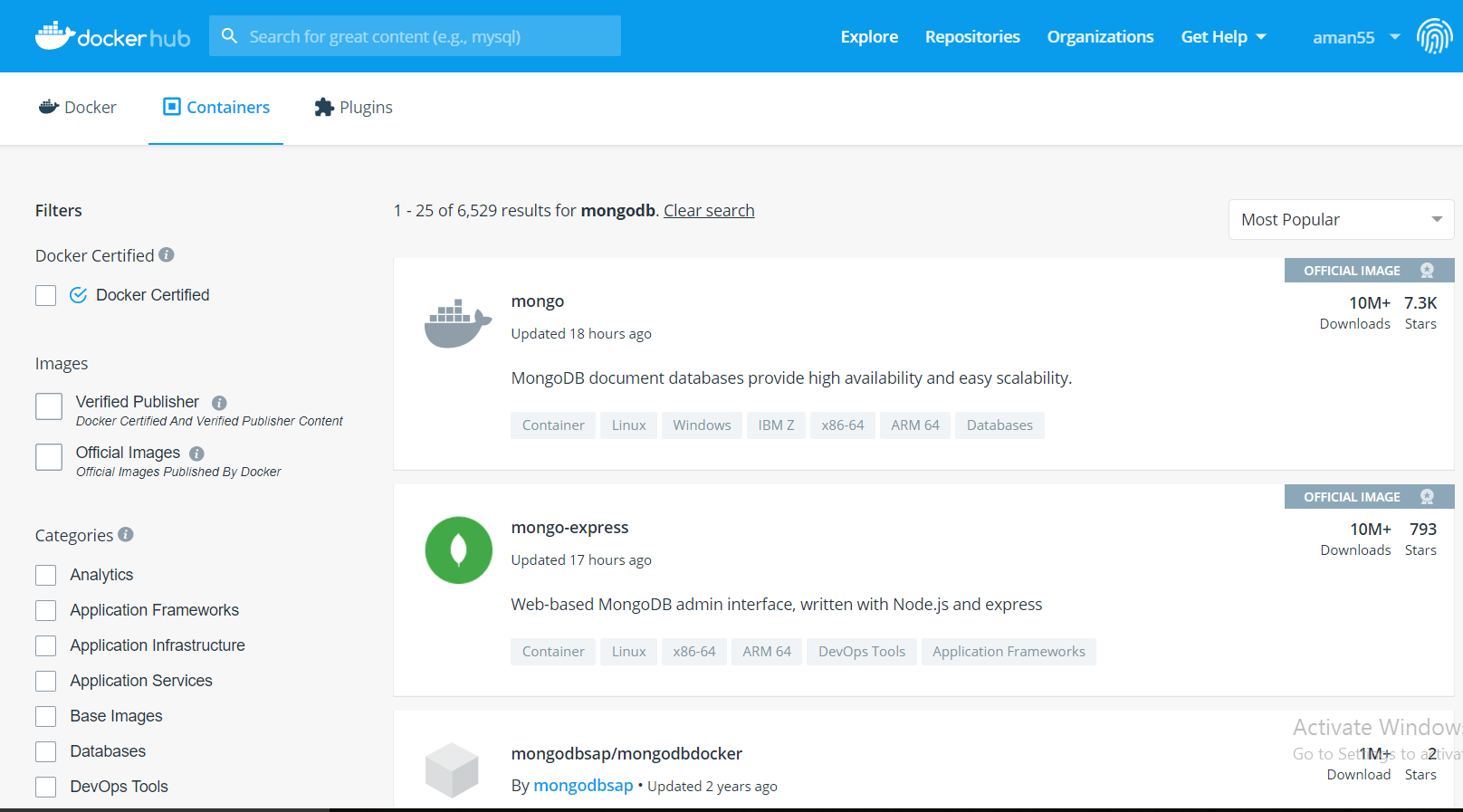Click the Linux tag on mongo-express

(x=628, y=652)
